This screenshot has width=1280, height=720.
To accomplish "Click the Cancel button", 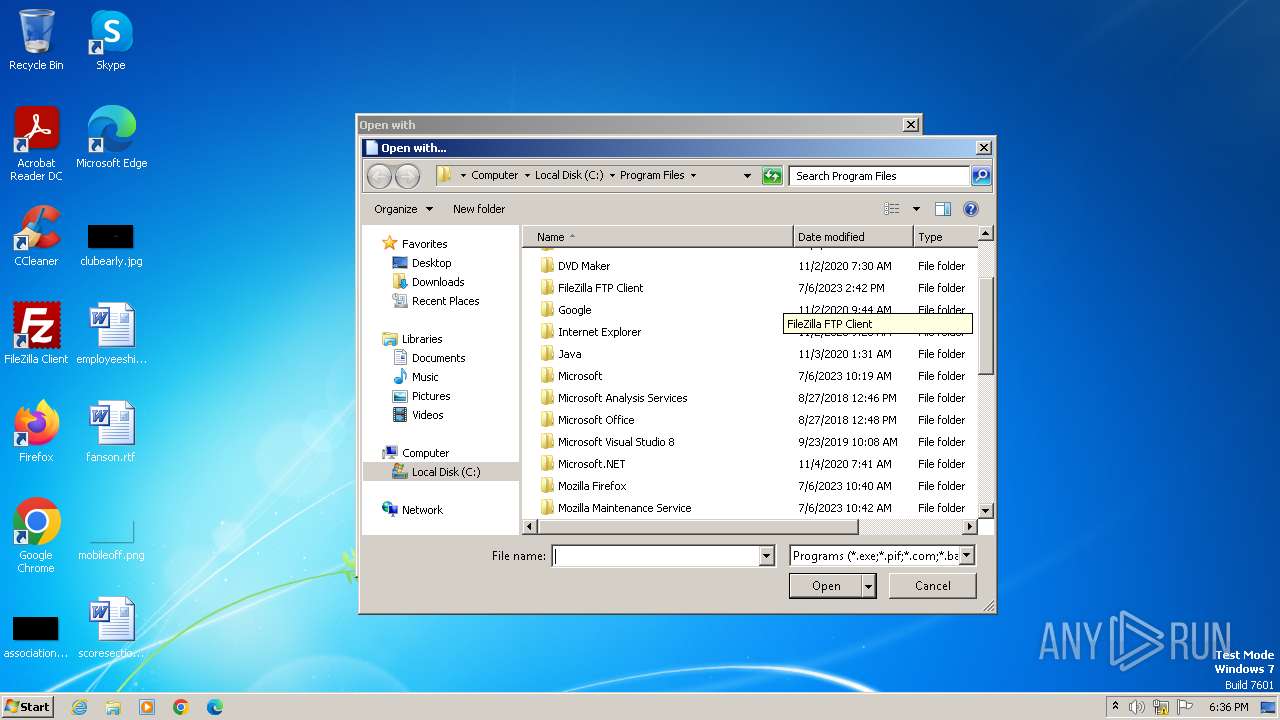I will point(933,586).
